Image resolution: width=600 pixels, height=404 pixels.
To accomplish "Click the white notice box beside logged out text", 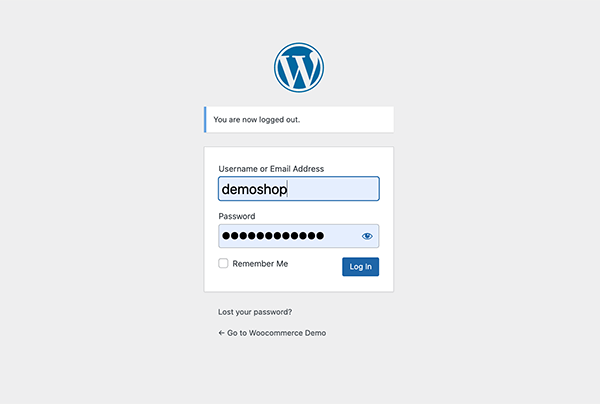I will 346,120.
